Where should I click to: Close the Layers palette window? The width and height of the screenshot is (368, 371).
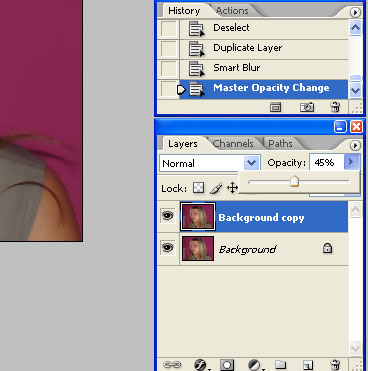click(x=356, y=127)
